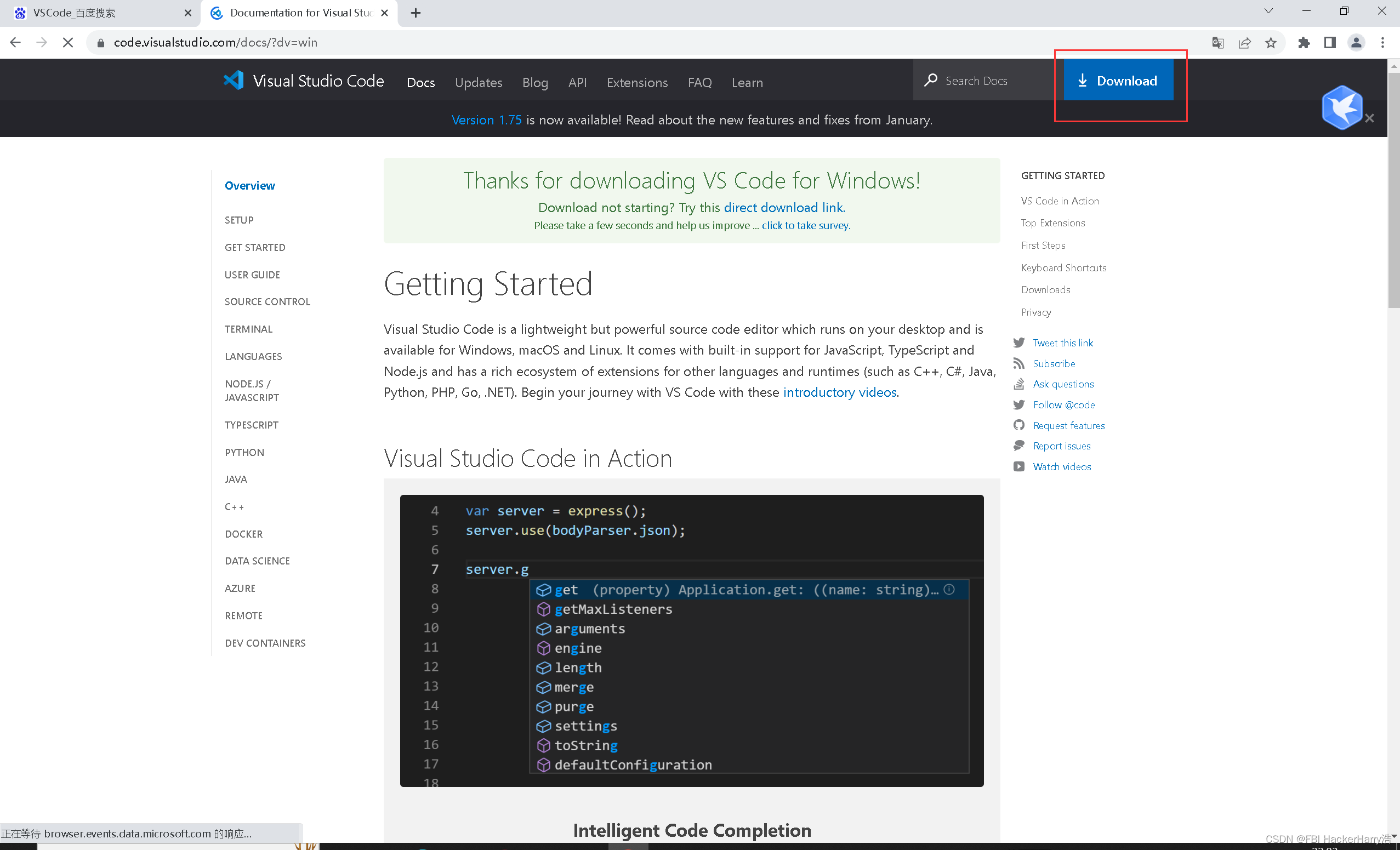Click the page vertical scrollbar thumb

click(1394, 190)
